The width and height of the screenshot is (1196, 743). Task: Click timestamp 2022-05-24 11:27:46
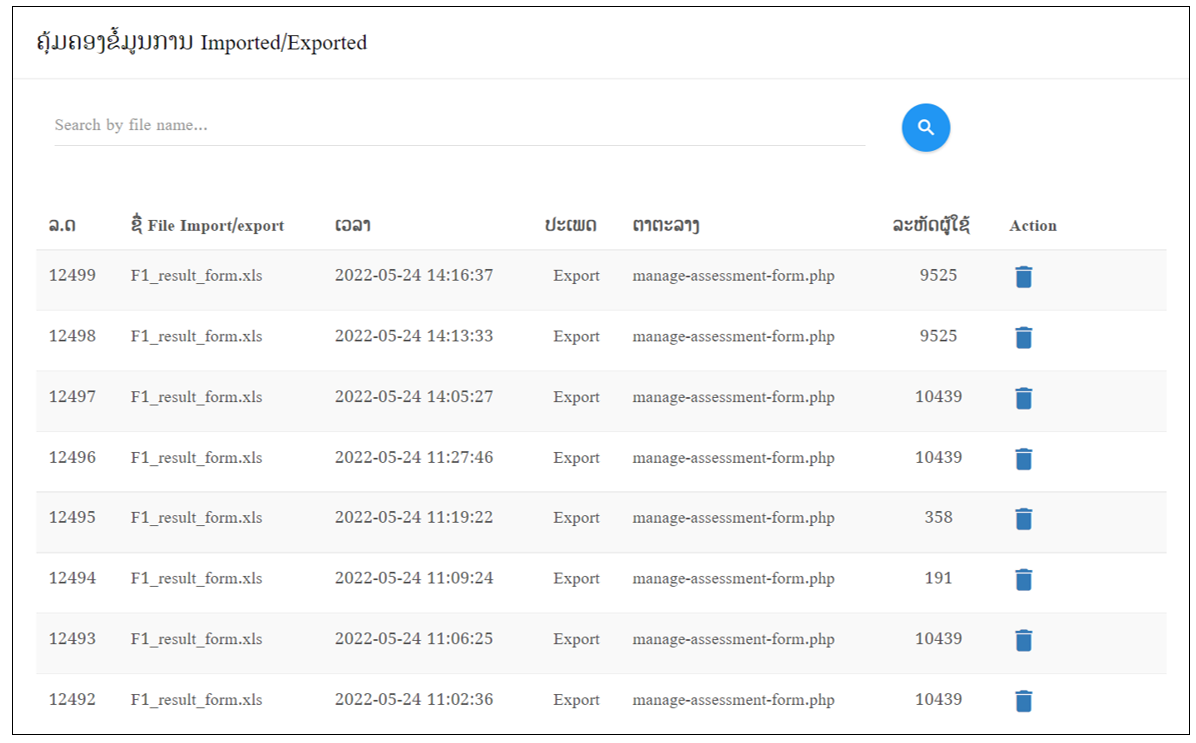(x=414, y=458)
